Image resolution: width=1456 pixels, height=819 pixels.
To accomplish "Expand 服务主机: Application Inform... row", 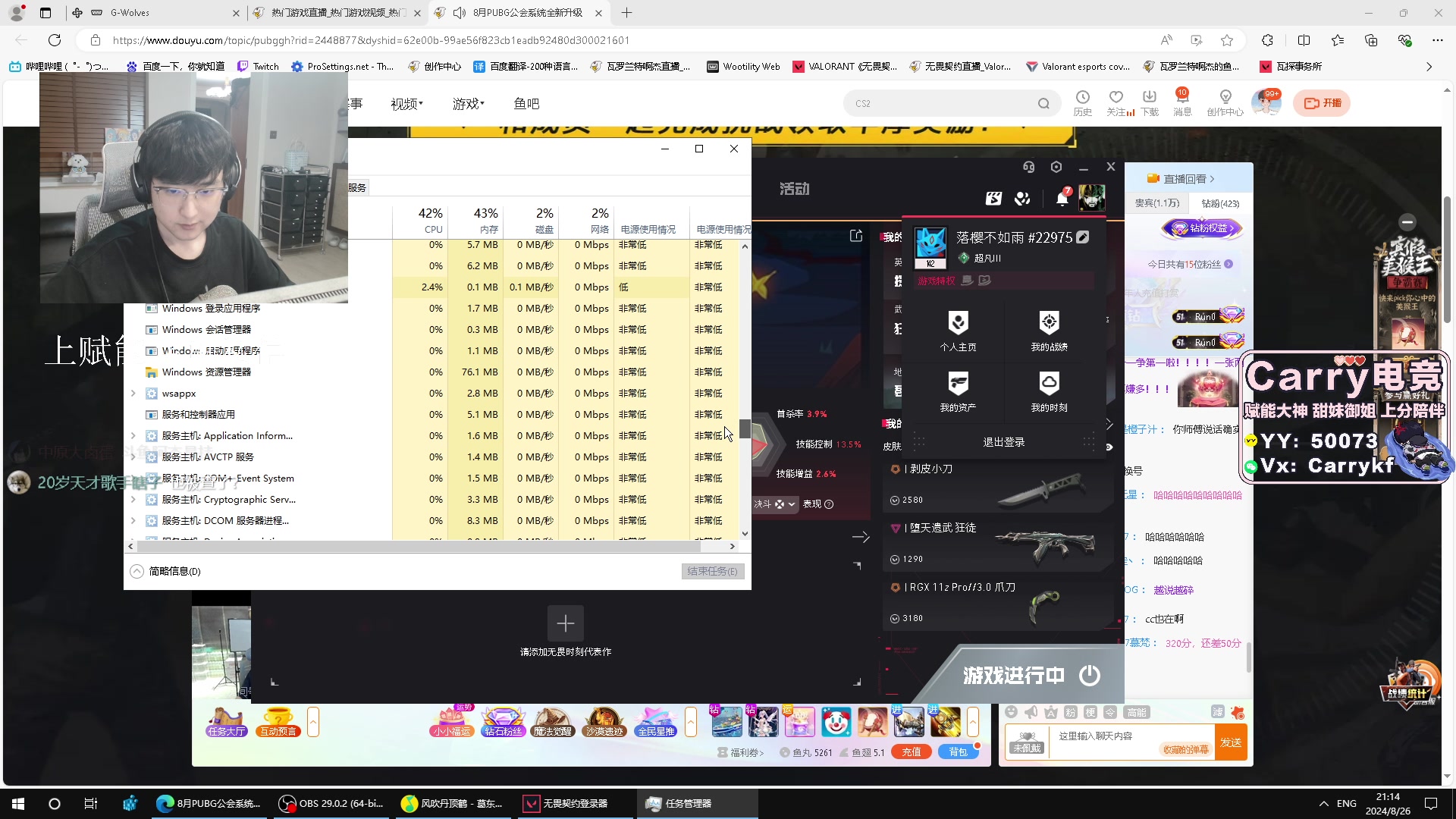I will point(133,435).
